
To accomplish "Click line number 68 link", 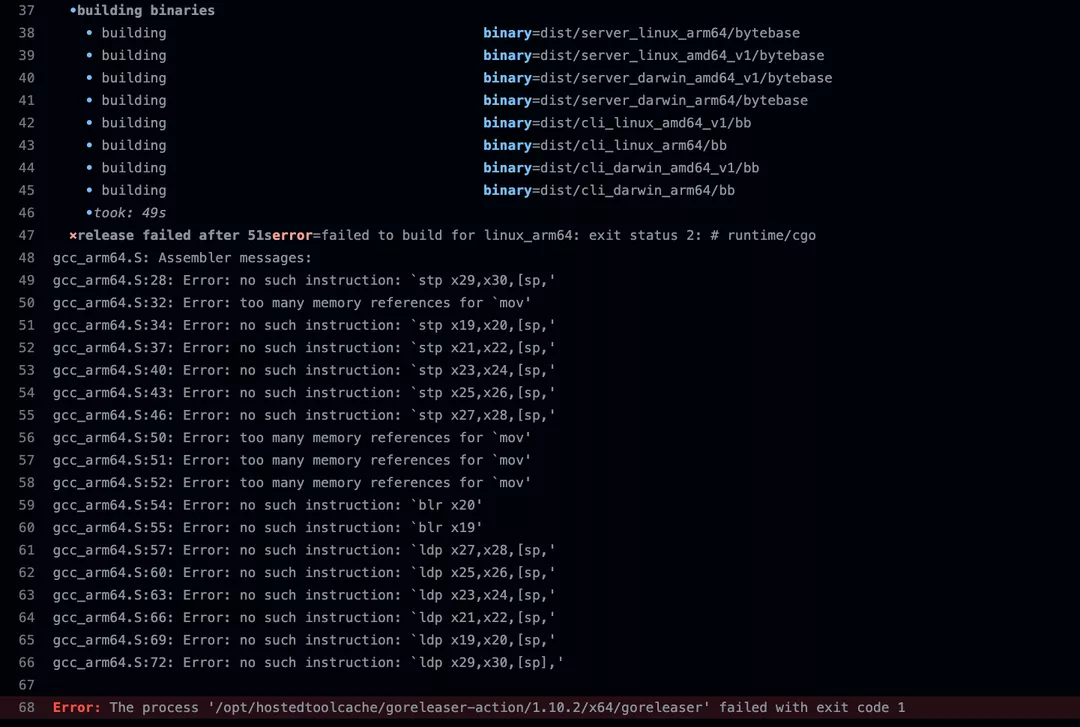I will [26, 707].
